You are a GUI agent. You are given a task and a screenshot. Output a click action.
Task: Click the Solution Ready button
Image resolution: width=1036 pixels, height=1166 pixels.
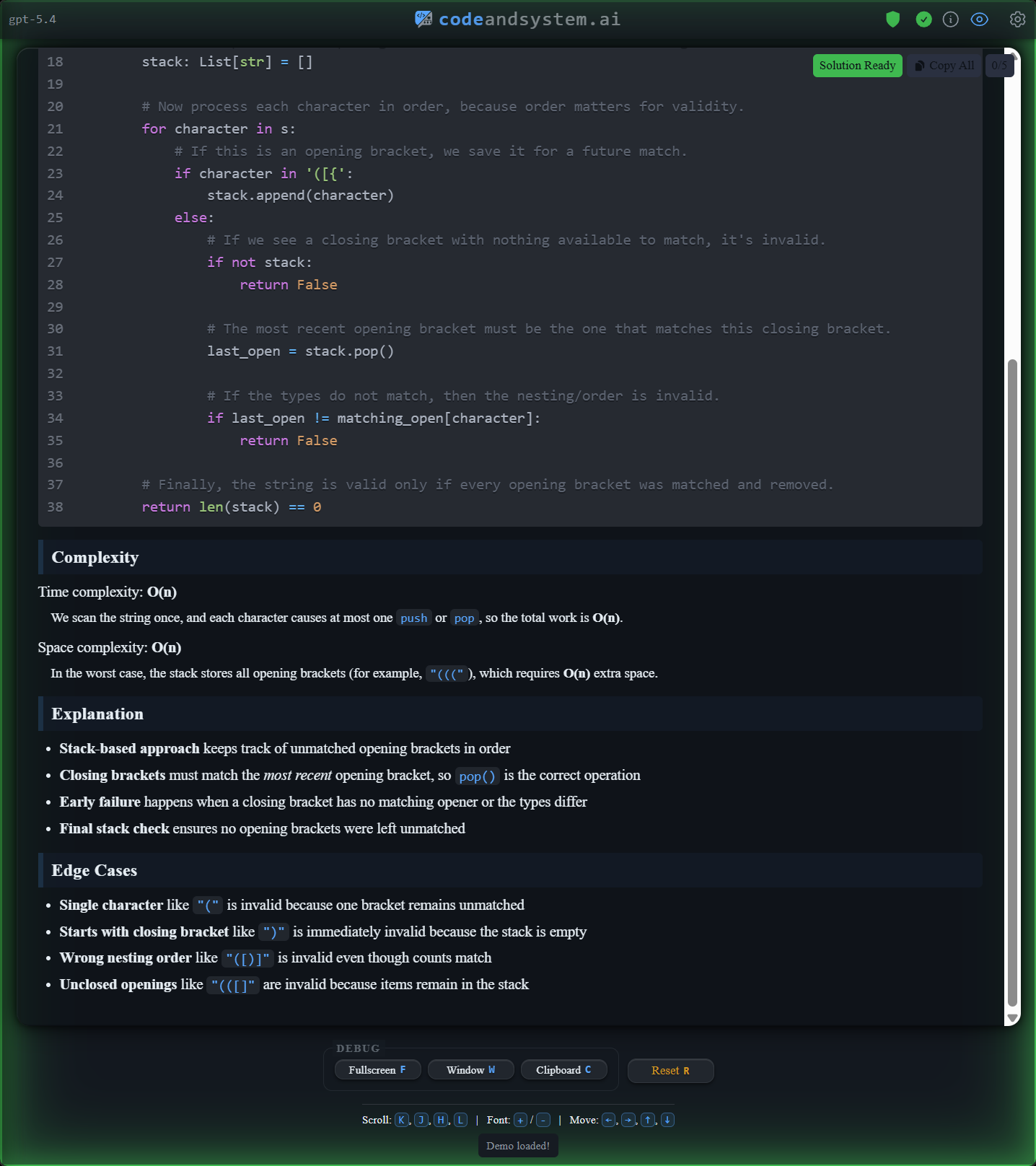tap(857, 66)
